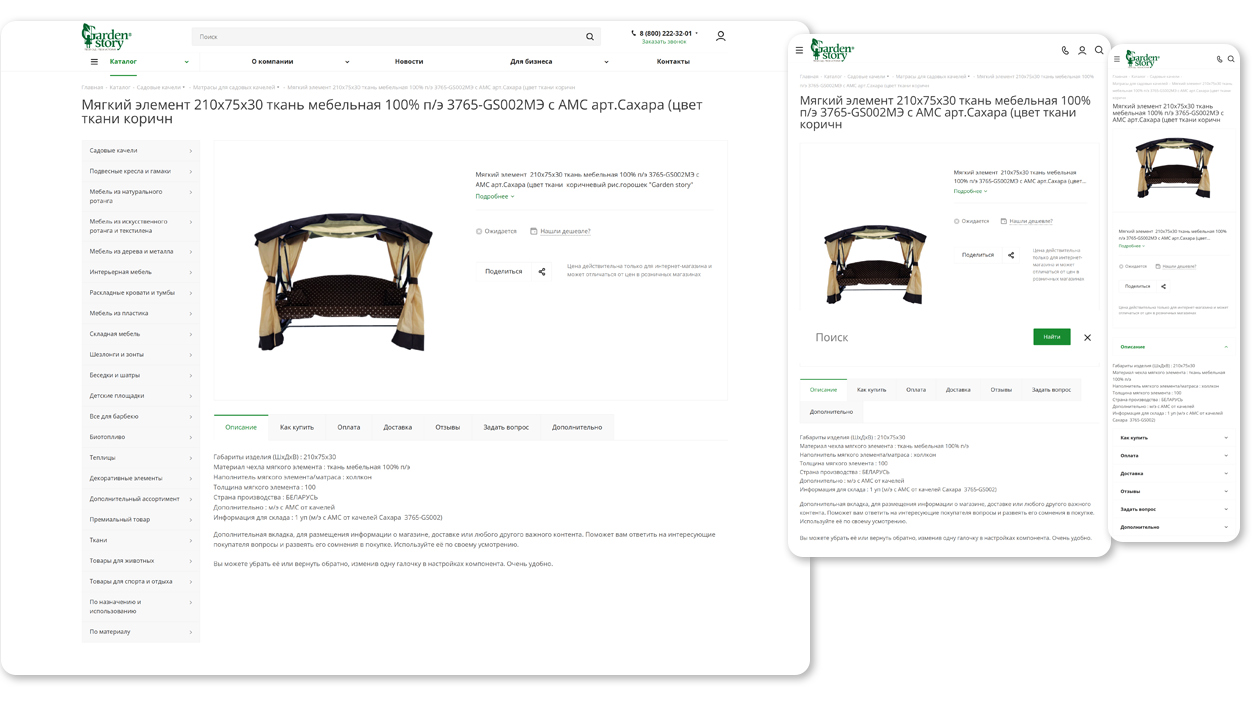Open the user account icon in the desktop header
This screenshot has width=1259, height=718.
coord(720,36)
